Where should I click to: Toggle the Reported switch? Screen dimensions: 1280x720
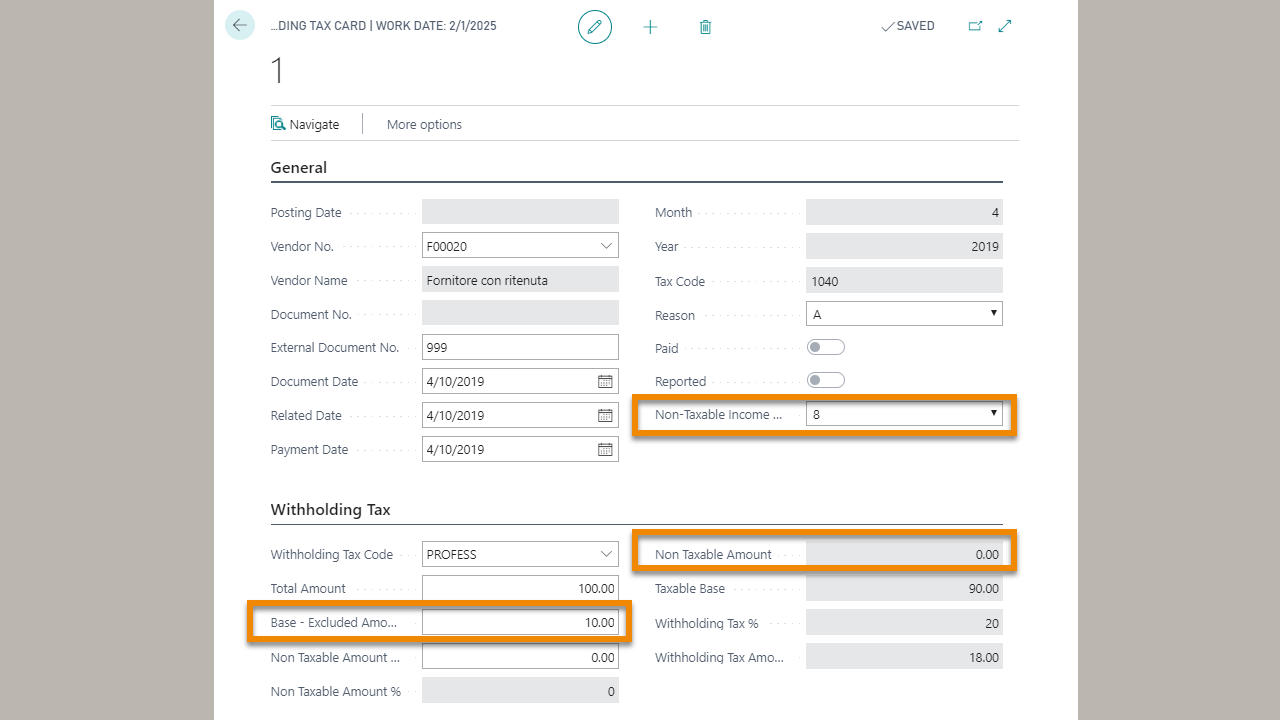tap(826, 381)
